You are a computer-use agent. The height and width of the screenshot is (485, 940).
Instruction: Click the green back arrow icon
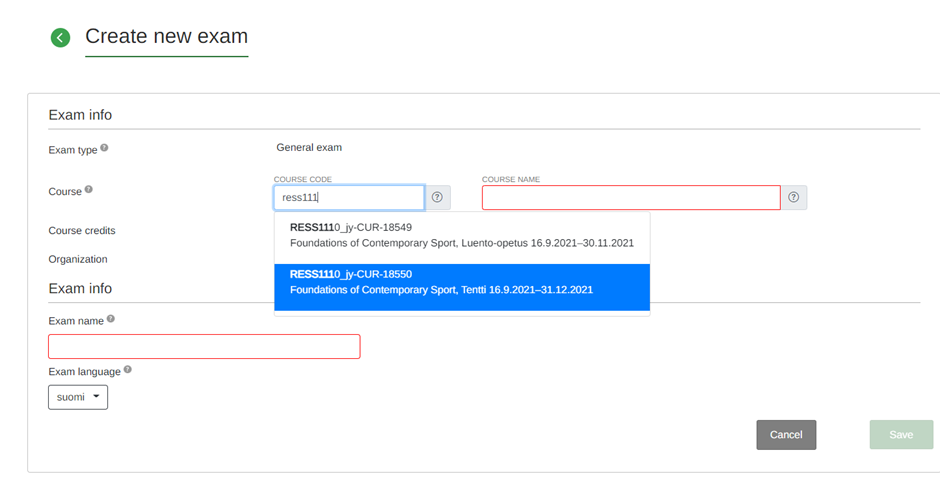(x=60, y=38)
